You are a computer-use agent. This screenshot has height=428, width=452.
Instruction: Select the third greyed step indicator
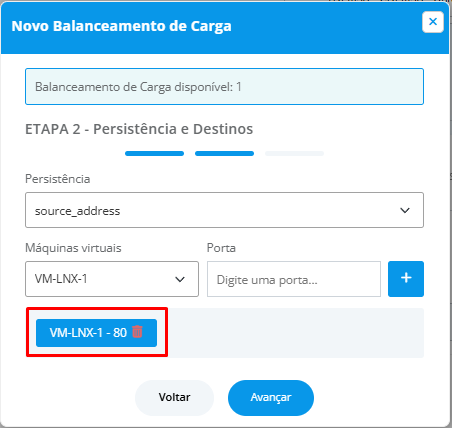[294, 153]
